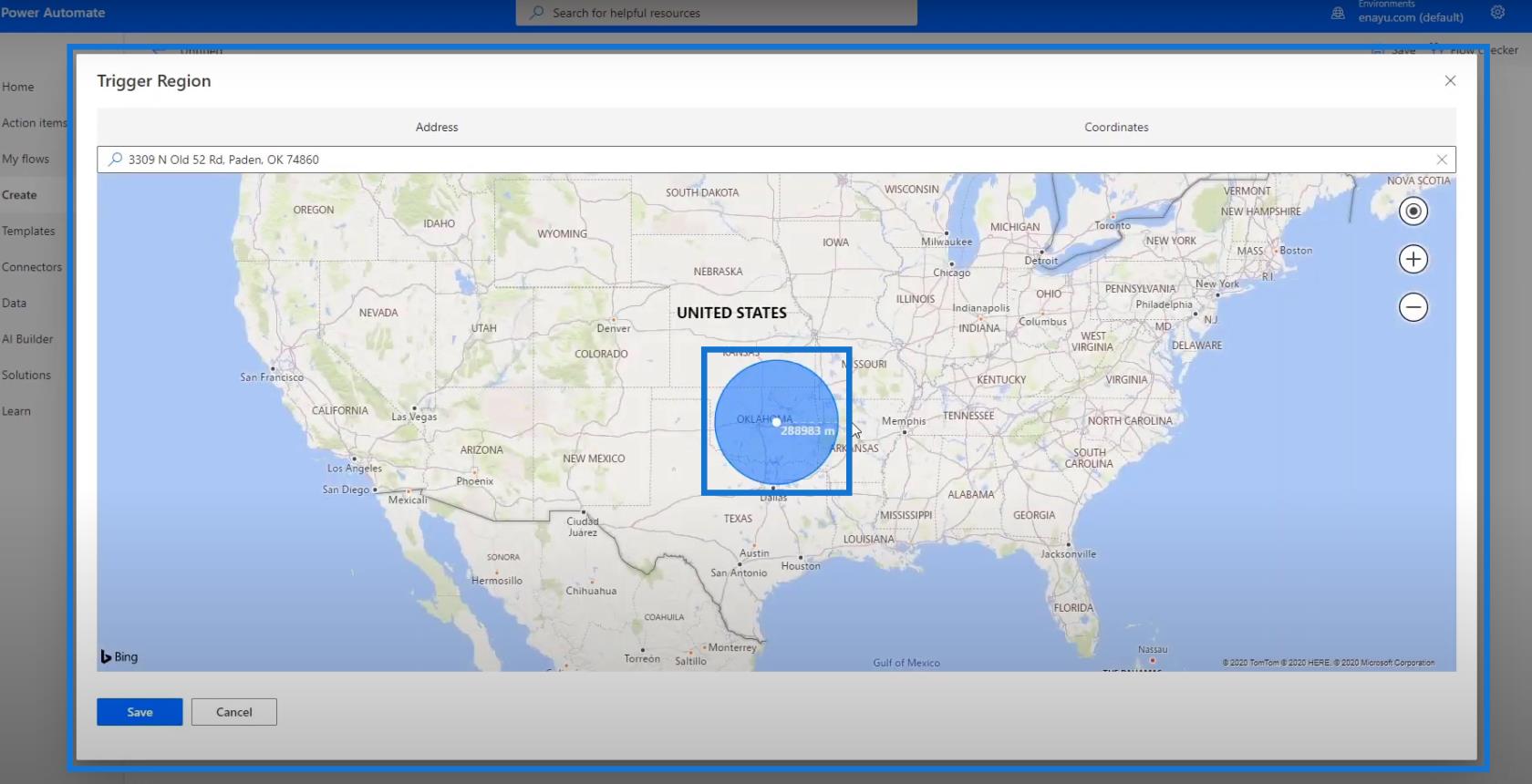Viewport: 1532px width, 784px height.
Task: Click the Toronto label on map
Action: click(x=1113, y=225)
